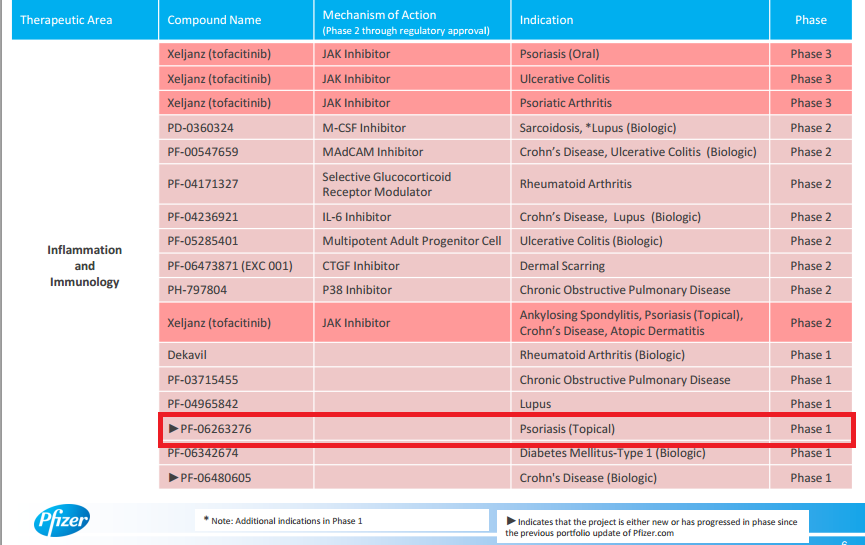Viewport: 865px width, 545px height.
Task: Select the Dermal Scarring indication
Action: coord(562,266)
